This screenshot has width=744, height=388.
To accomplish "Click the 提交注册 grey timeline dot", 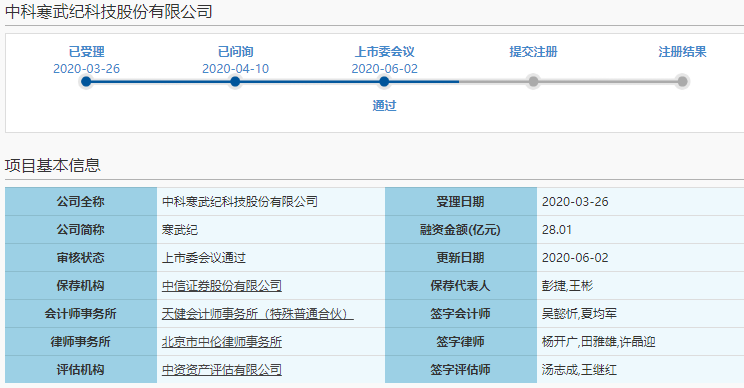I will (533, 82).
